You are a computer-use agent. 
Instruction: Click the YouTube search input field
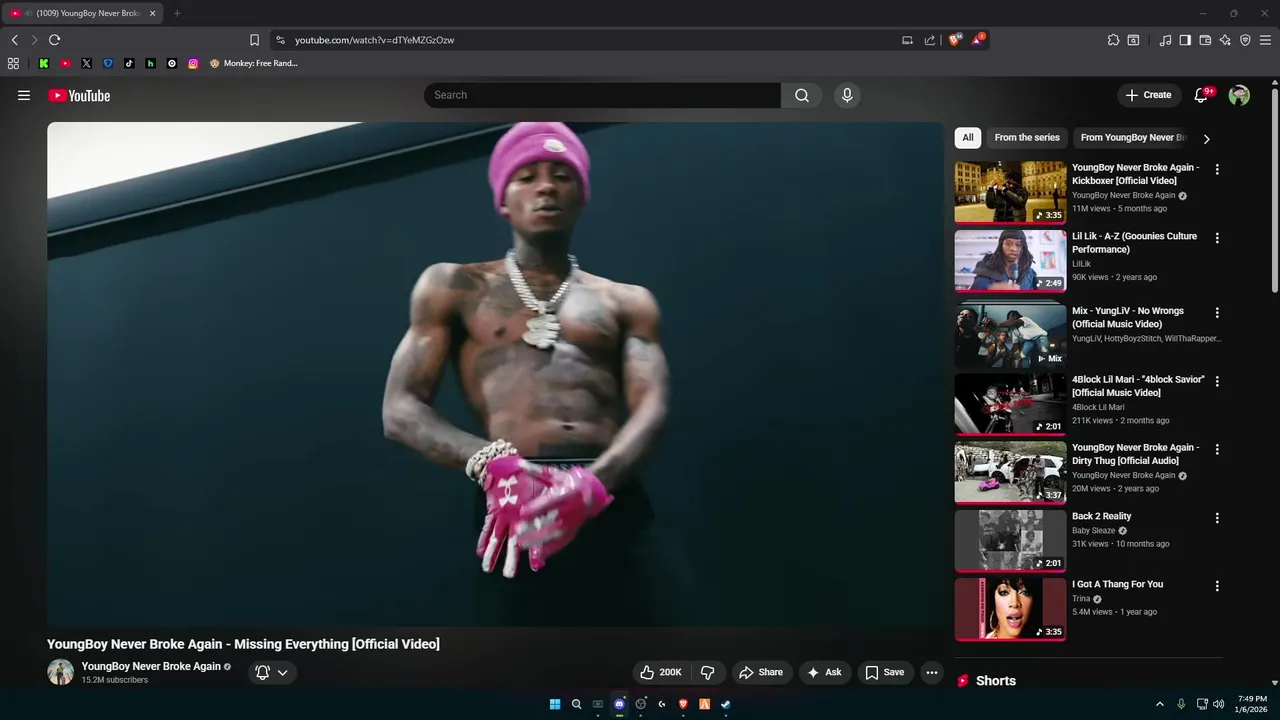(x=602, y=95)
